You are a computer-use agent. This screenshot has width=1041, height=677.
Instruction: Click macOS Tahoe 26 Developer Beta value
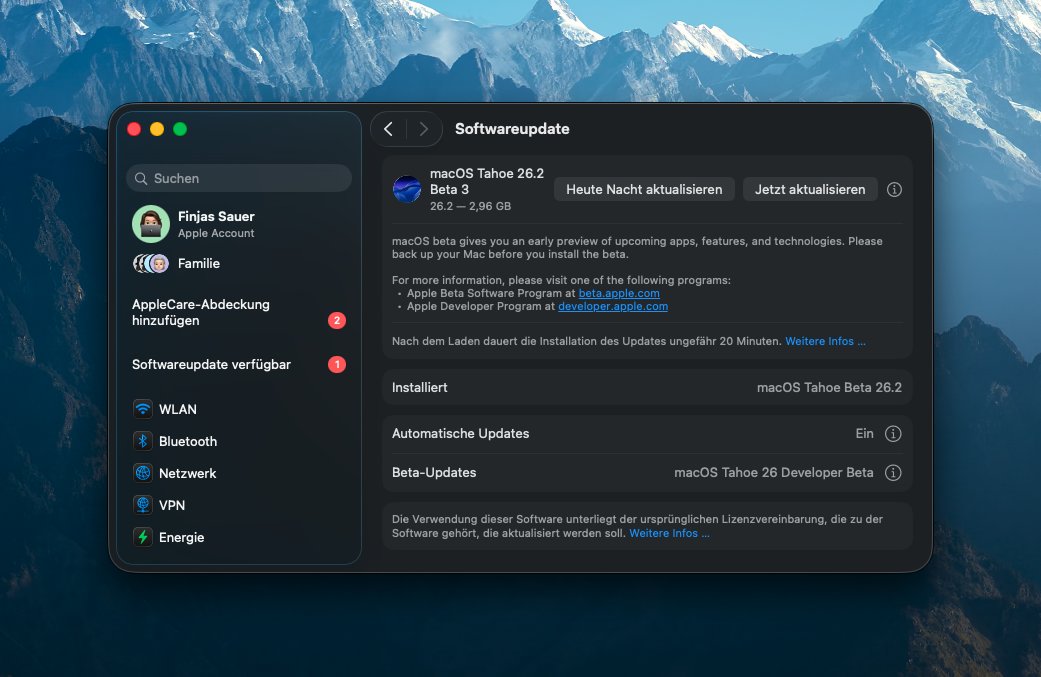click(x=773, y=473)
